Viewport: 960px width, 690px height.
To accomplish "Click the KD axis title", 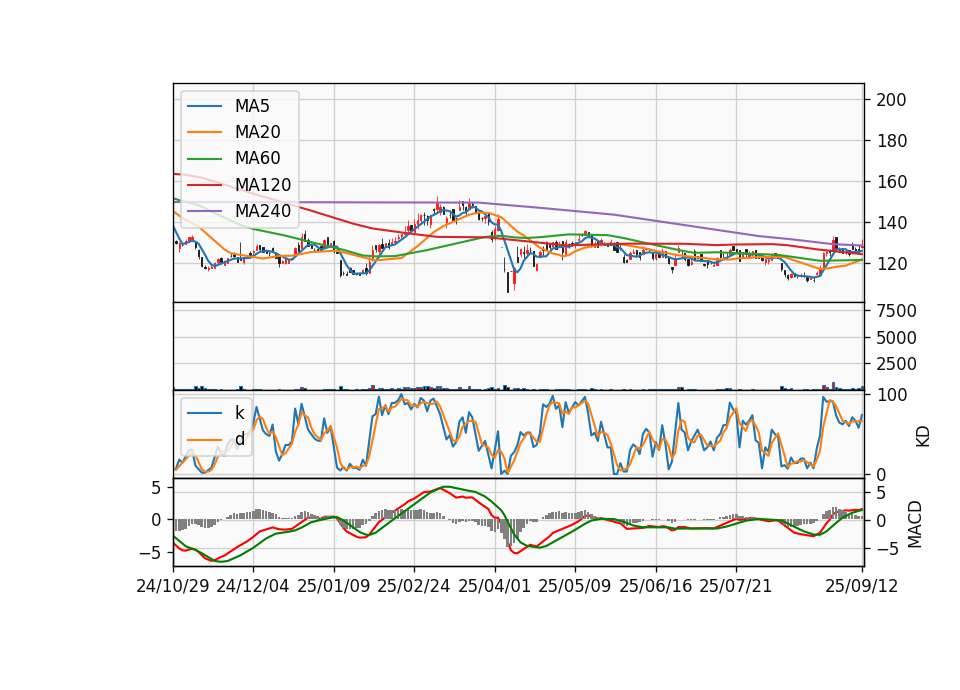I will 923,437.
